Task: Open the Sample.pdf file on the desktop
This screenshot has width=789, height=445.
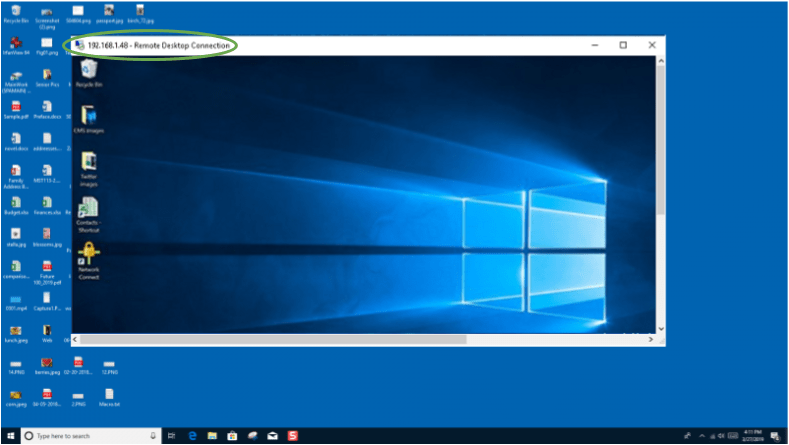Action: [x=16, y=110]
